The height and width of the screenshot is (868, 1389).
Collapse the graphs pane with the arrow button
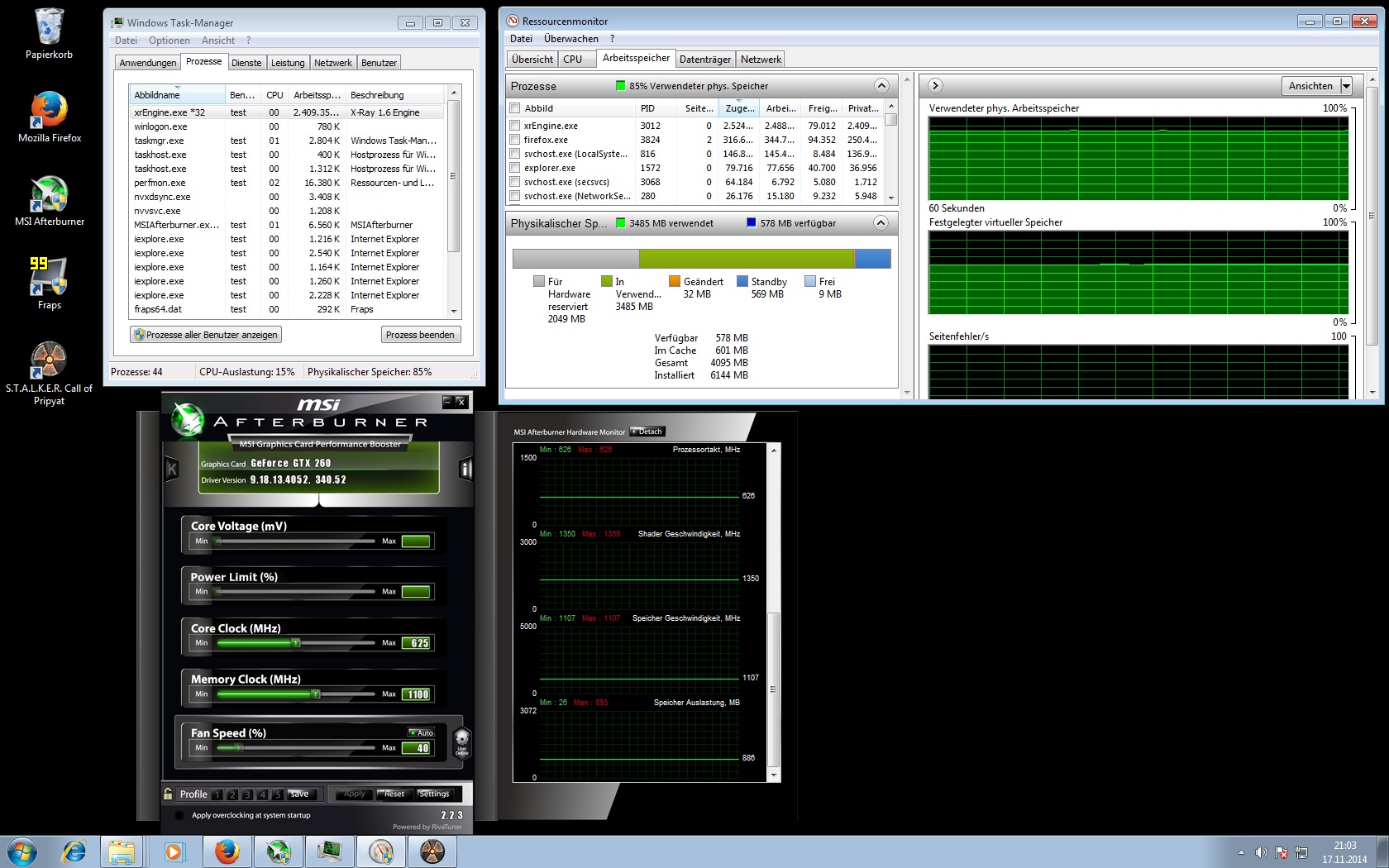[935, 86]
